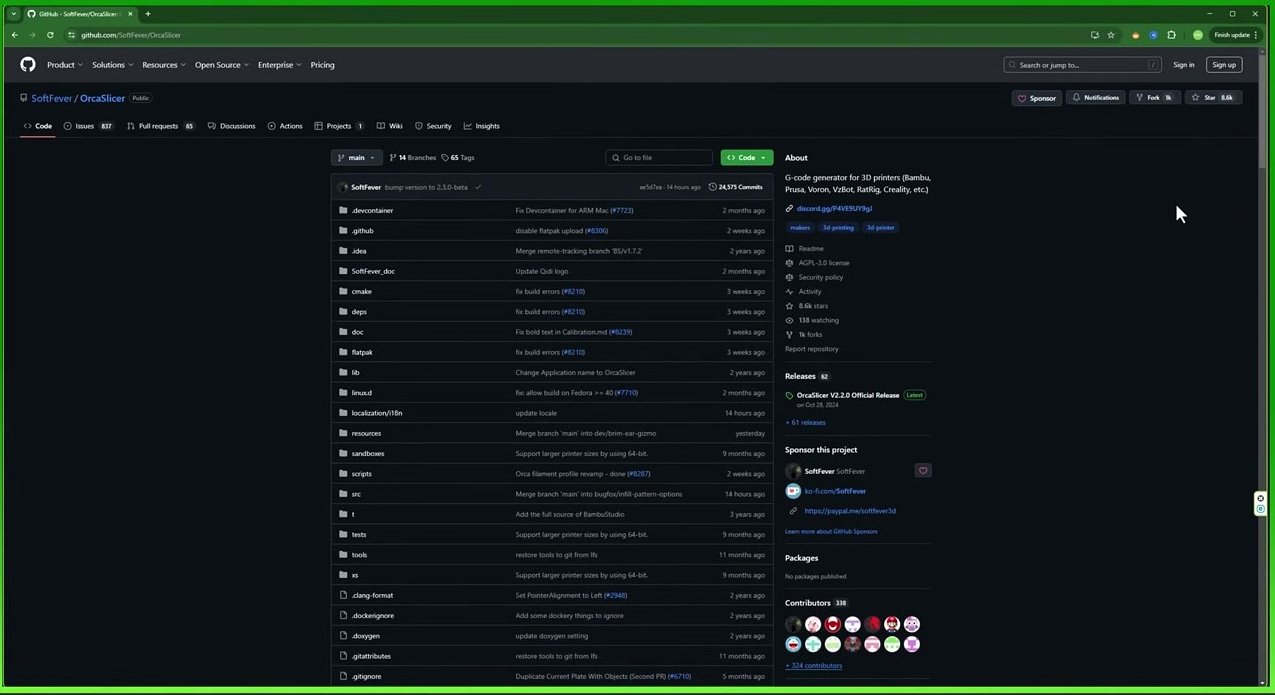1275x695 pixels.
Task: Open the .devcontainer folder
Action: point(372,210)
